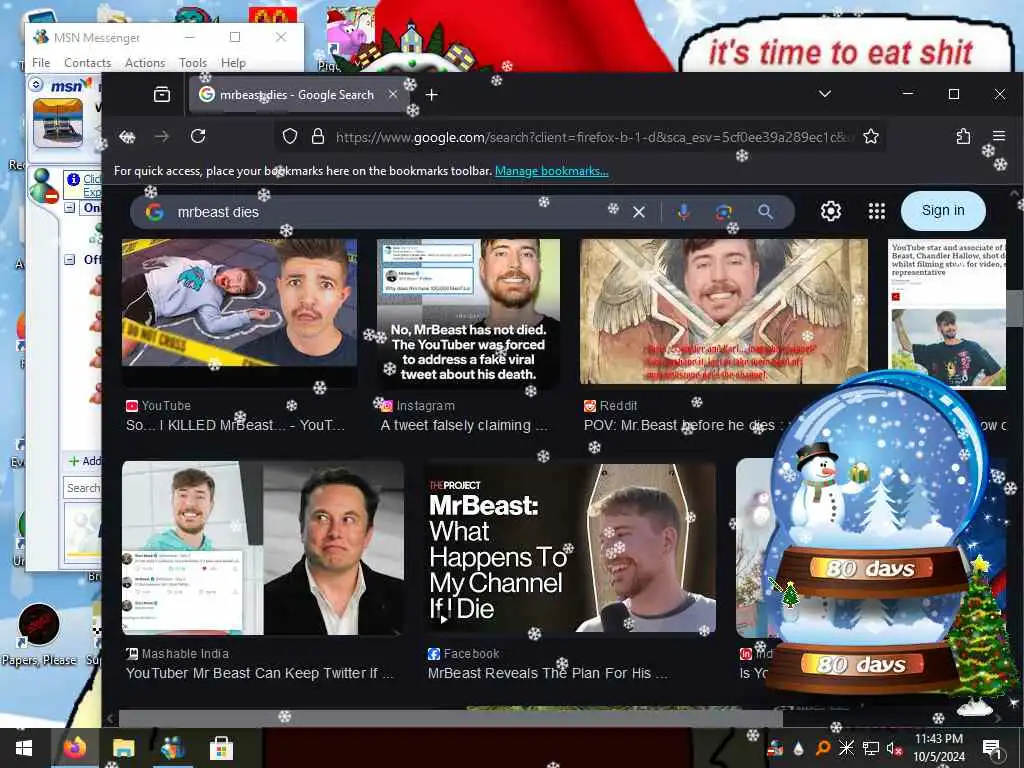The width and height of the screenshot is (1024, 768).
Task: Click the MSN Messenger display picture
Action: pyautogui.click(x=58, y=123)
